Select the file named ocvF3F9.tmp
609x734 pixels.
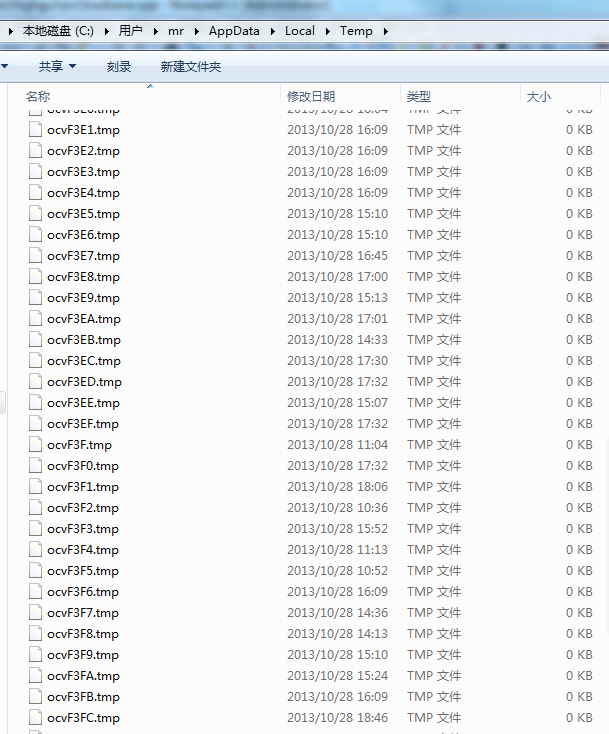tap(82, 655)
